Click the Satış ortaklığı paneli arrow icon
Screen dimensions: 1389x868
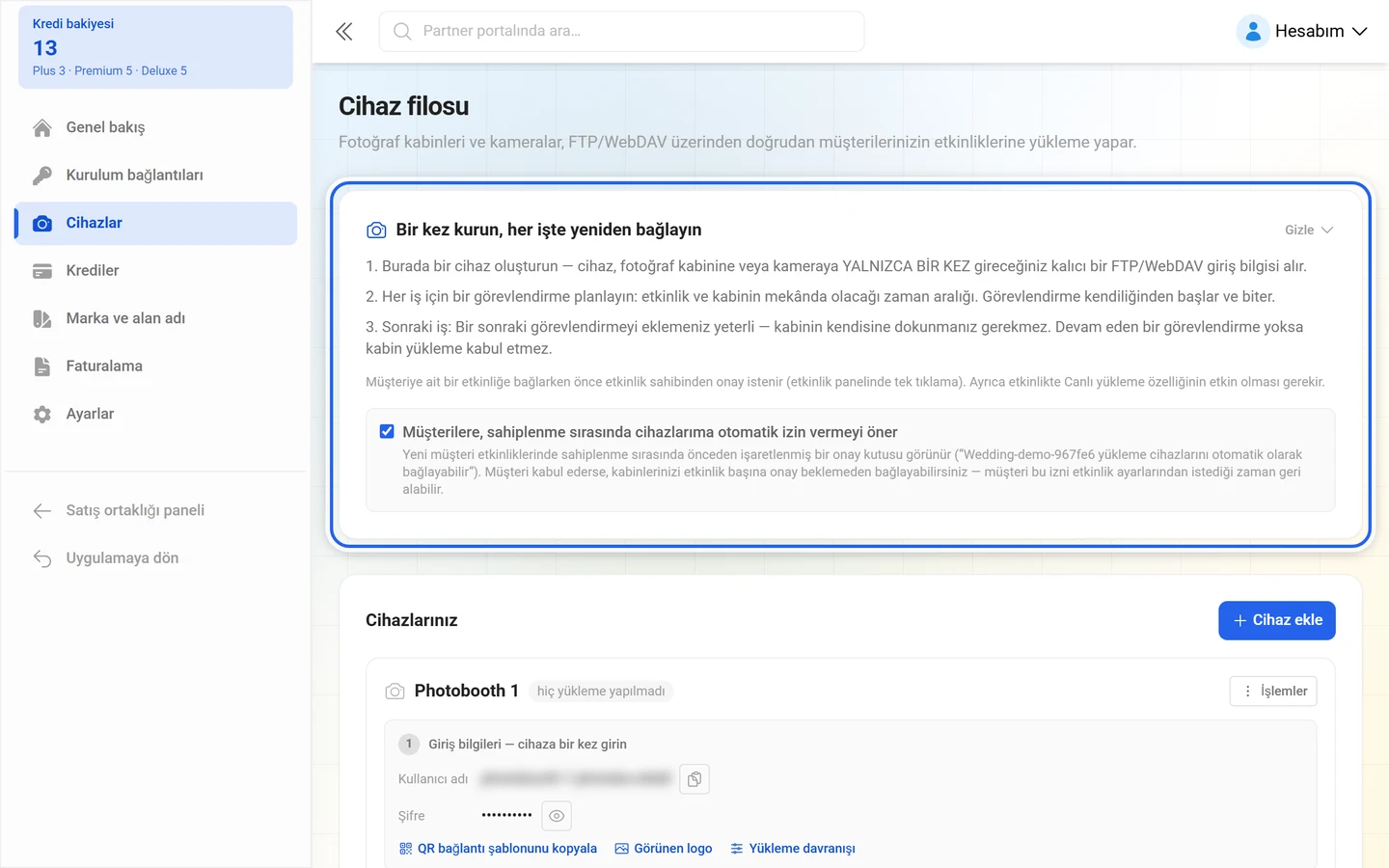(x=42, y=510)
